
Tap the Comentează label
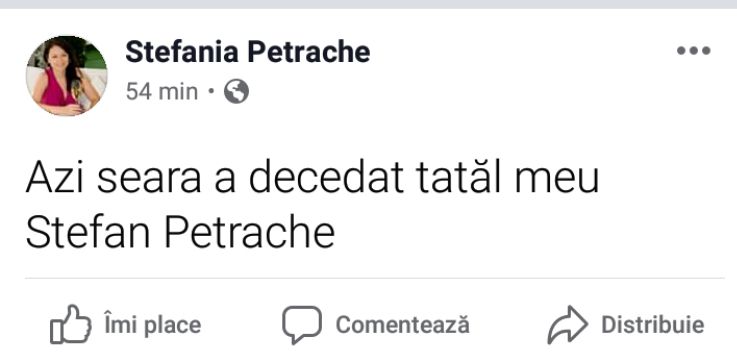pyautogui.click(x=402, y=325)
